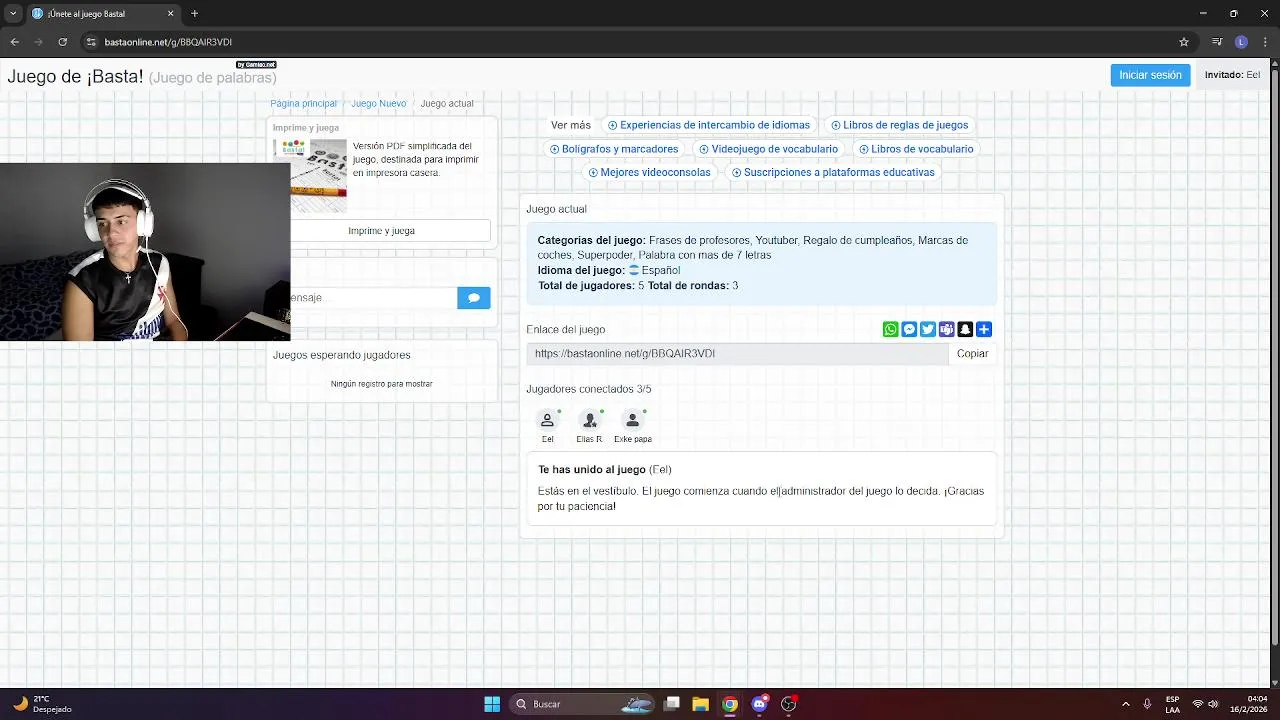Reload the page in Chrome
Screen dimensions: 1280x720
click(x=62, y=42)
